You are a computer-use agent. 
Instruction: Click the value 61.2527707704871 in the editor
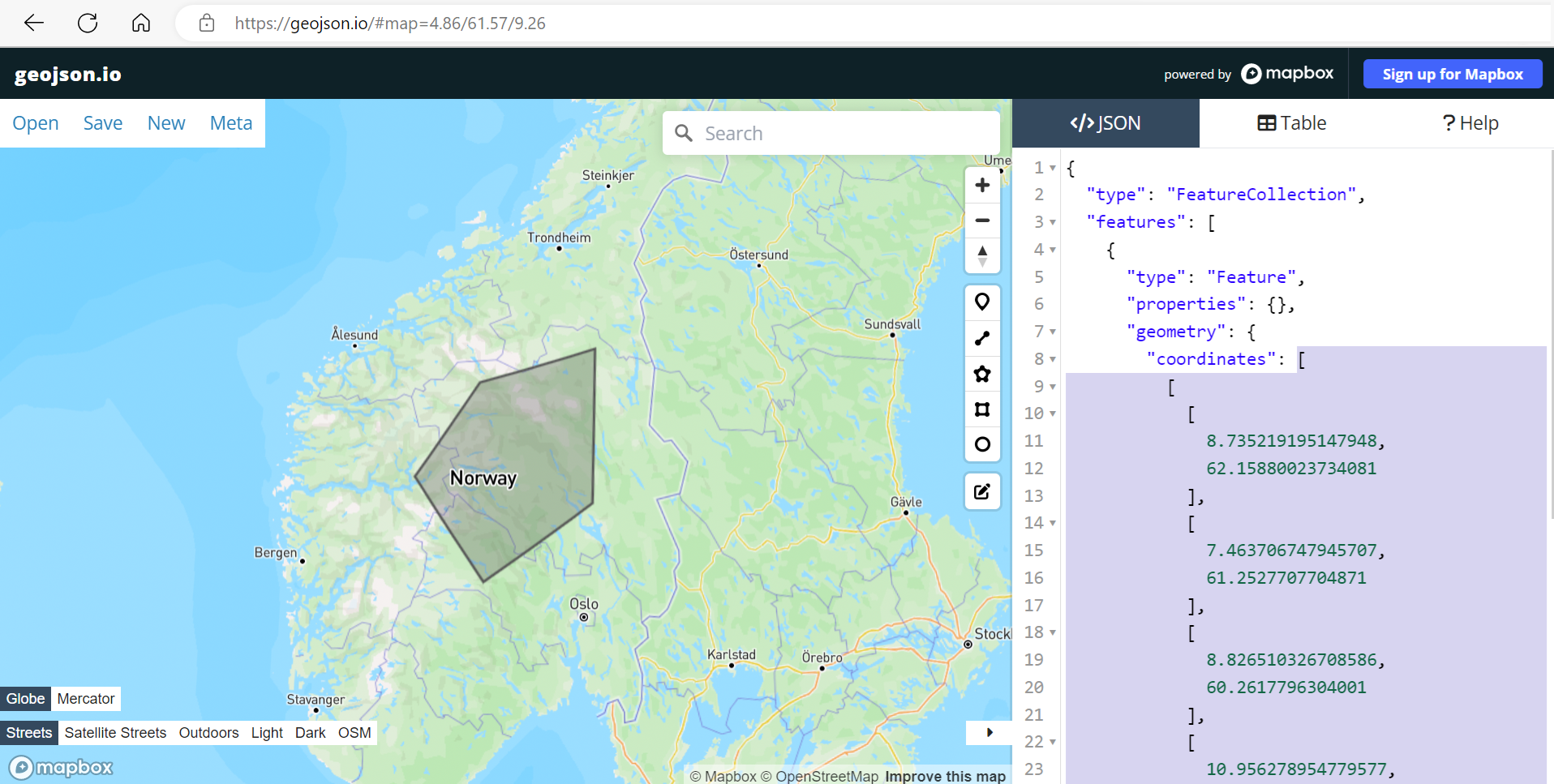pos(1286,578)
